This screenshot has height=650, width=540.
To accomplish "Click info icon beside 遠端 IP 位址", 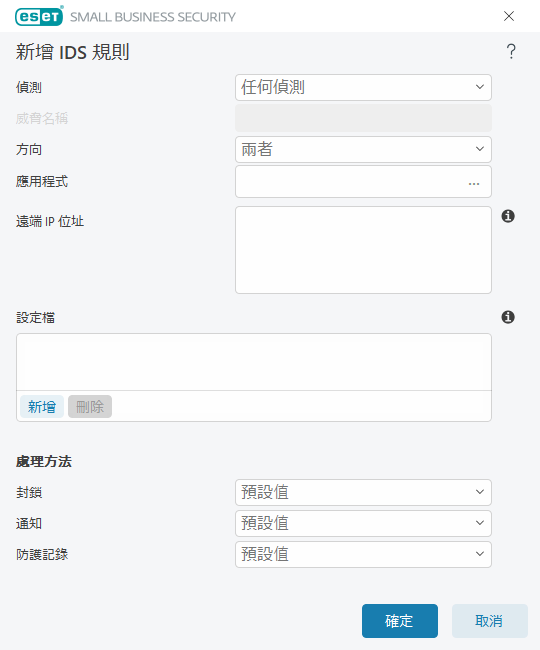I will [508, 216].
